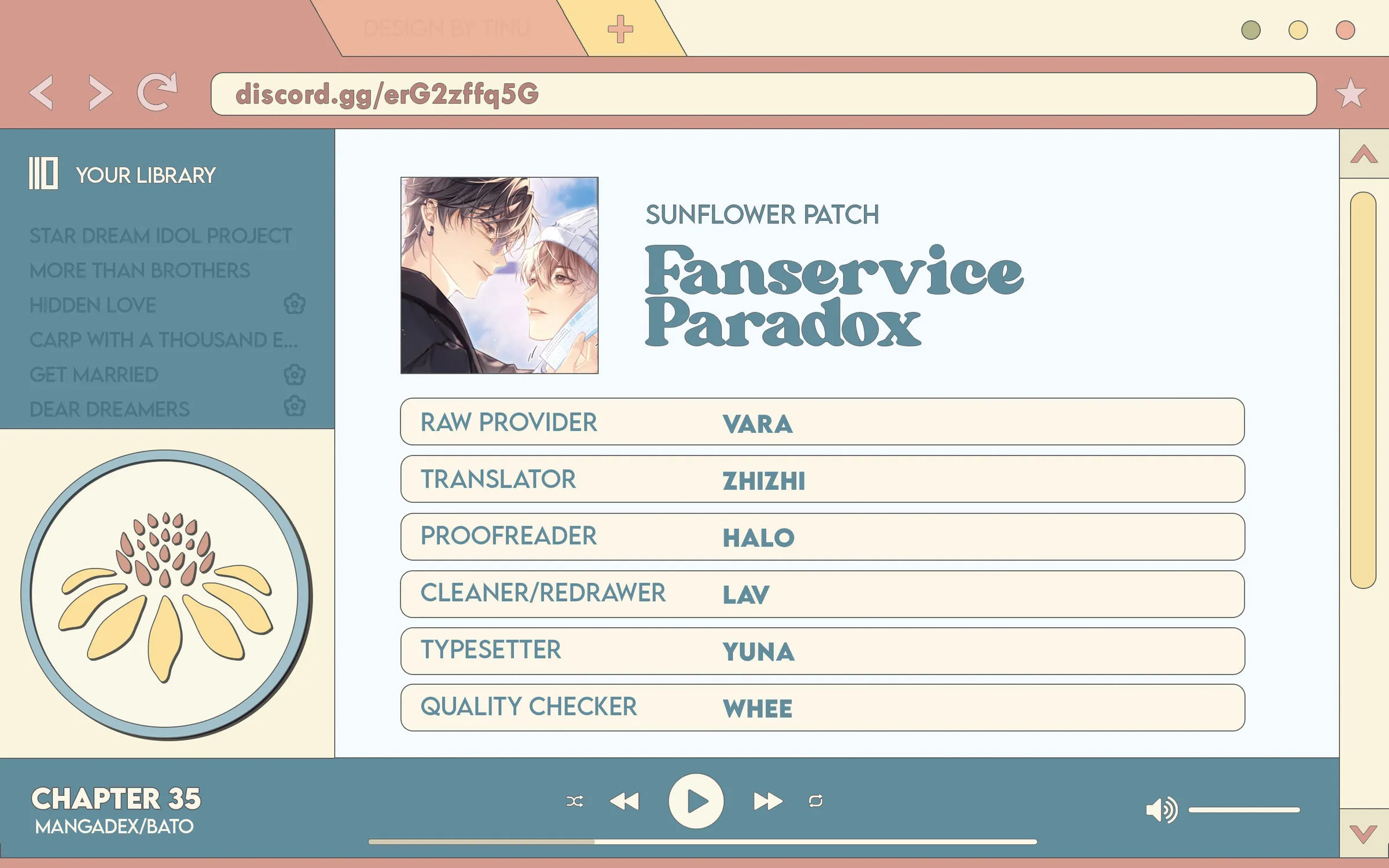Open Carp With A Thousand E... entry
The image size is (1389, 868).
coord(164,340)
